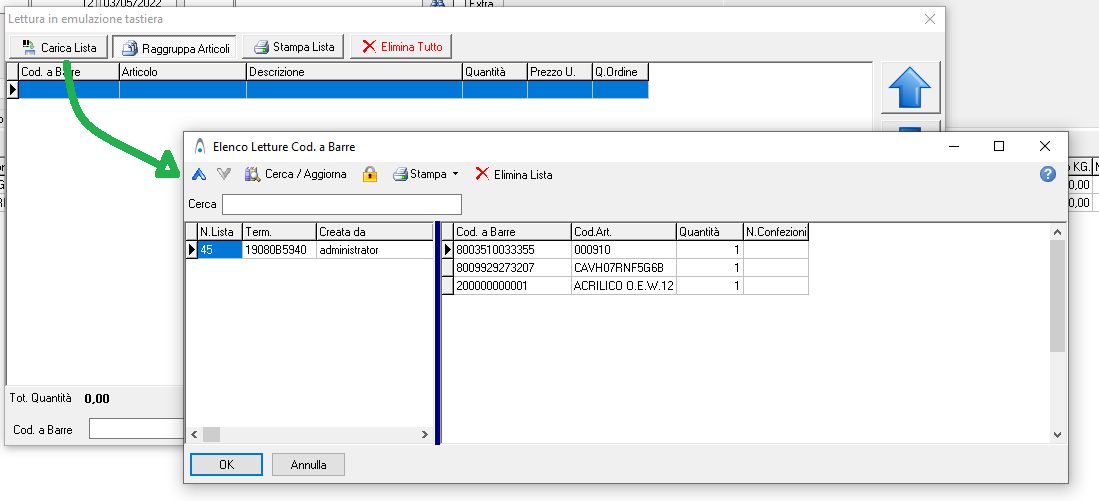Click the blue up arrow in Elenco toolbar

199,174
